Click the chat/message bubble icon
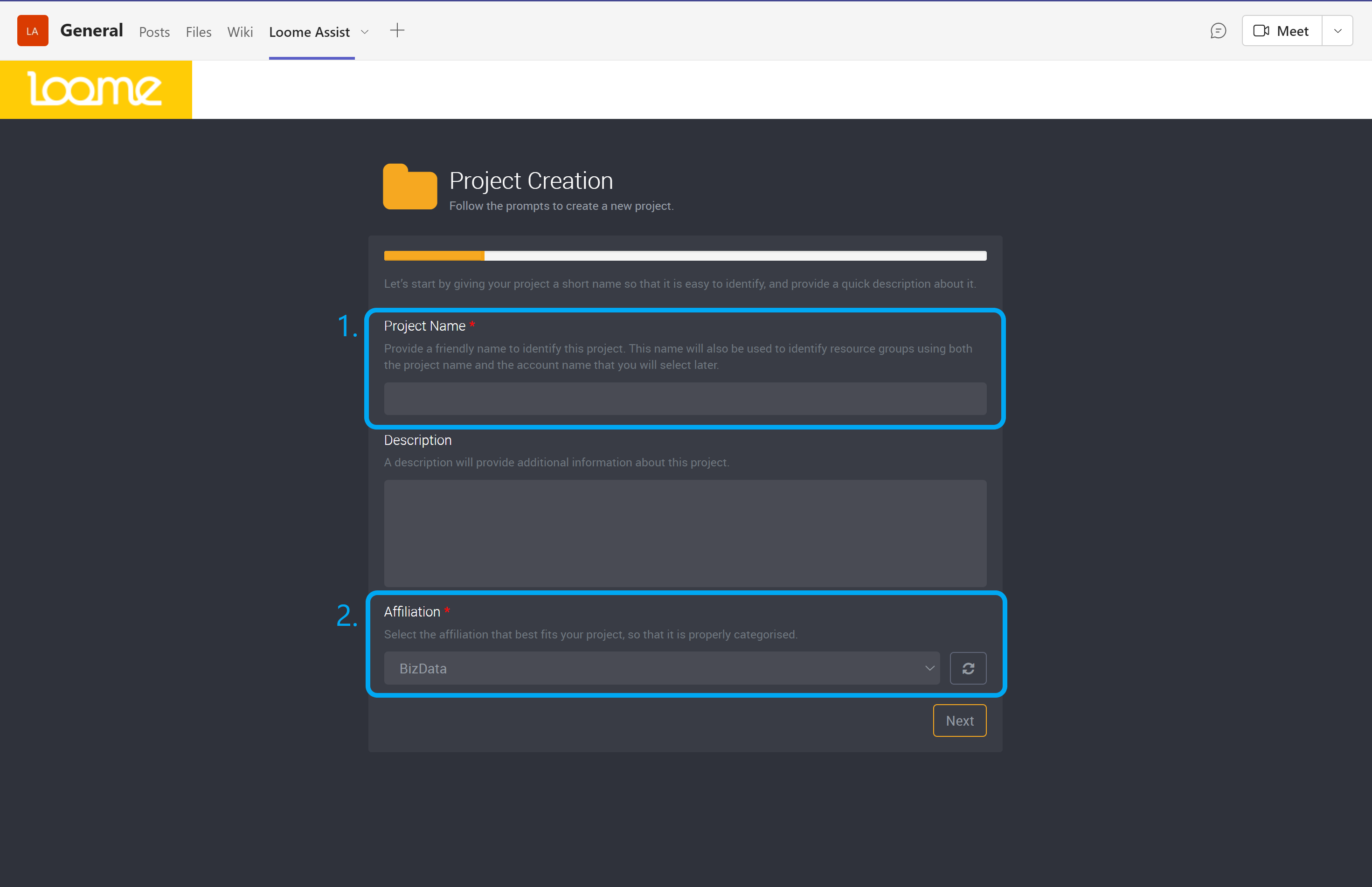Screen dimensions: 1372x887 coord(1218,30)
